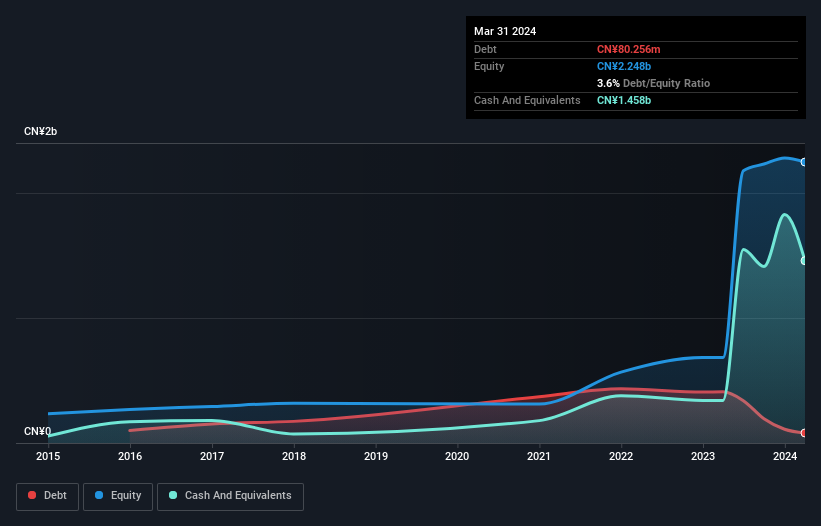
Task: Click the tooltip Debt row label
Action: pos(485,49)
